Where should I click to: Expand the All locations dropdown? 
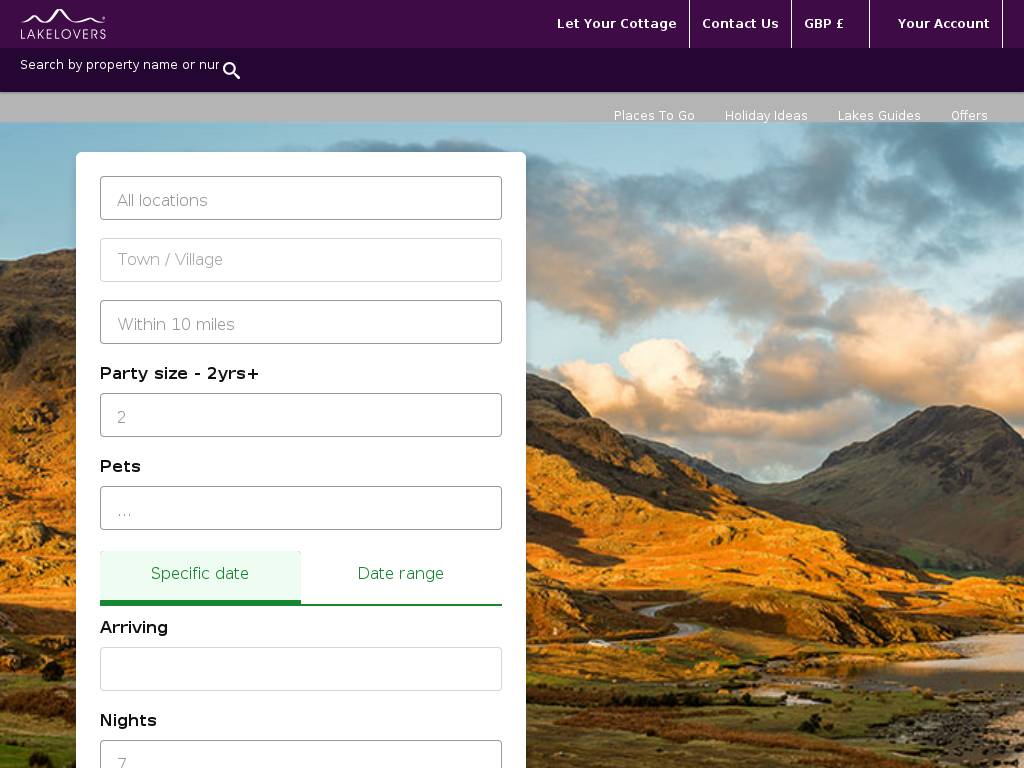(301, 199)
